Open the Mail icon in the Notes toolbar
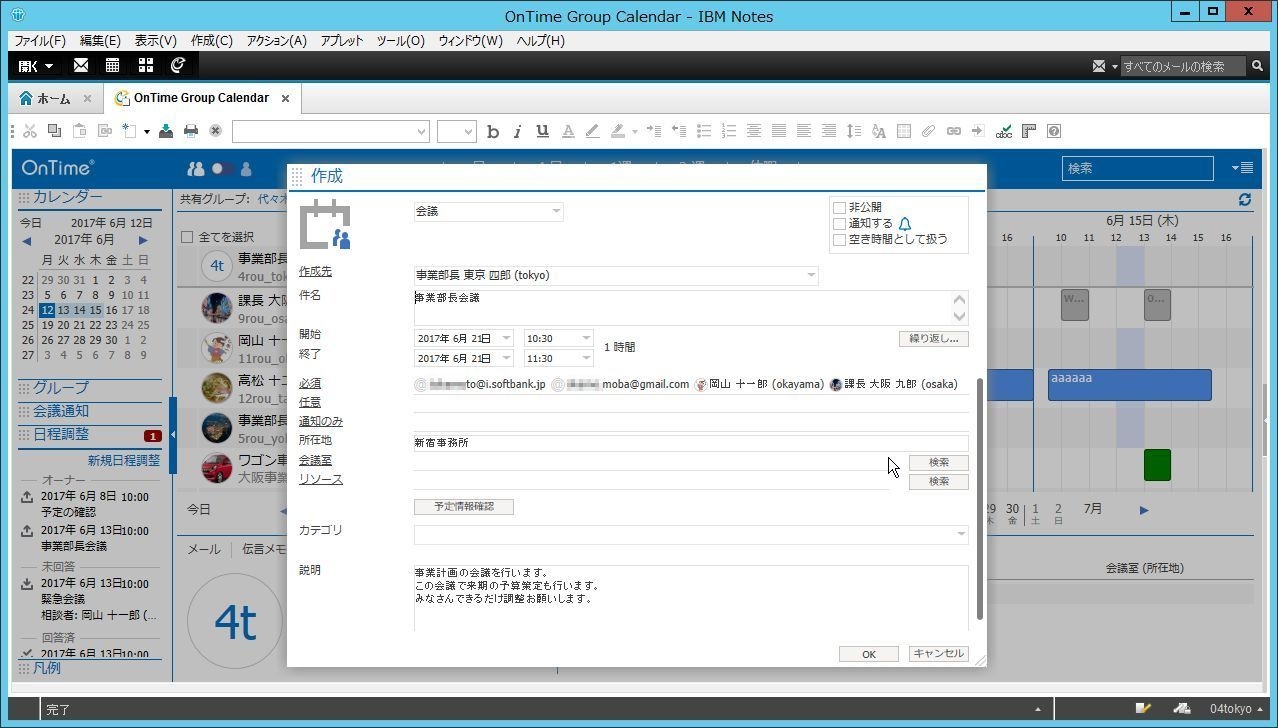The width and height of the screenshot is (1278, 728). click(81, 65)
